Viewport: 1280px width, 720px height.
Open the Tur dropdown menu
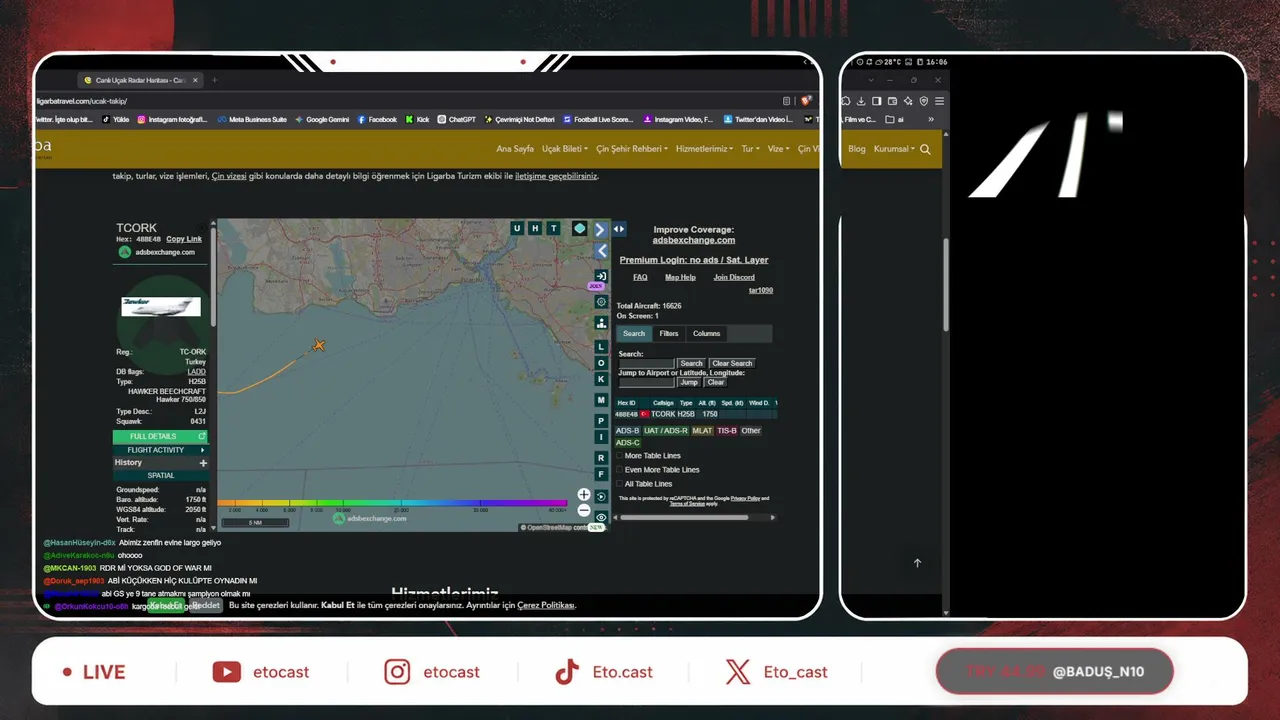point(750,149)
